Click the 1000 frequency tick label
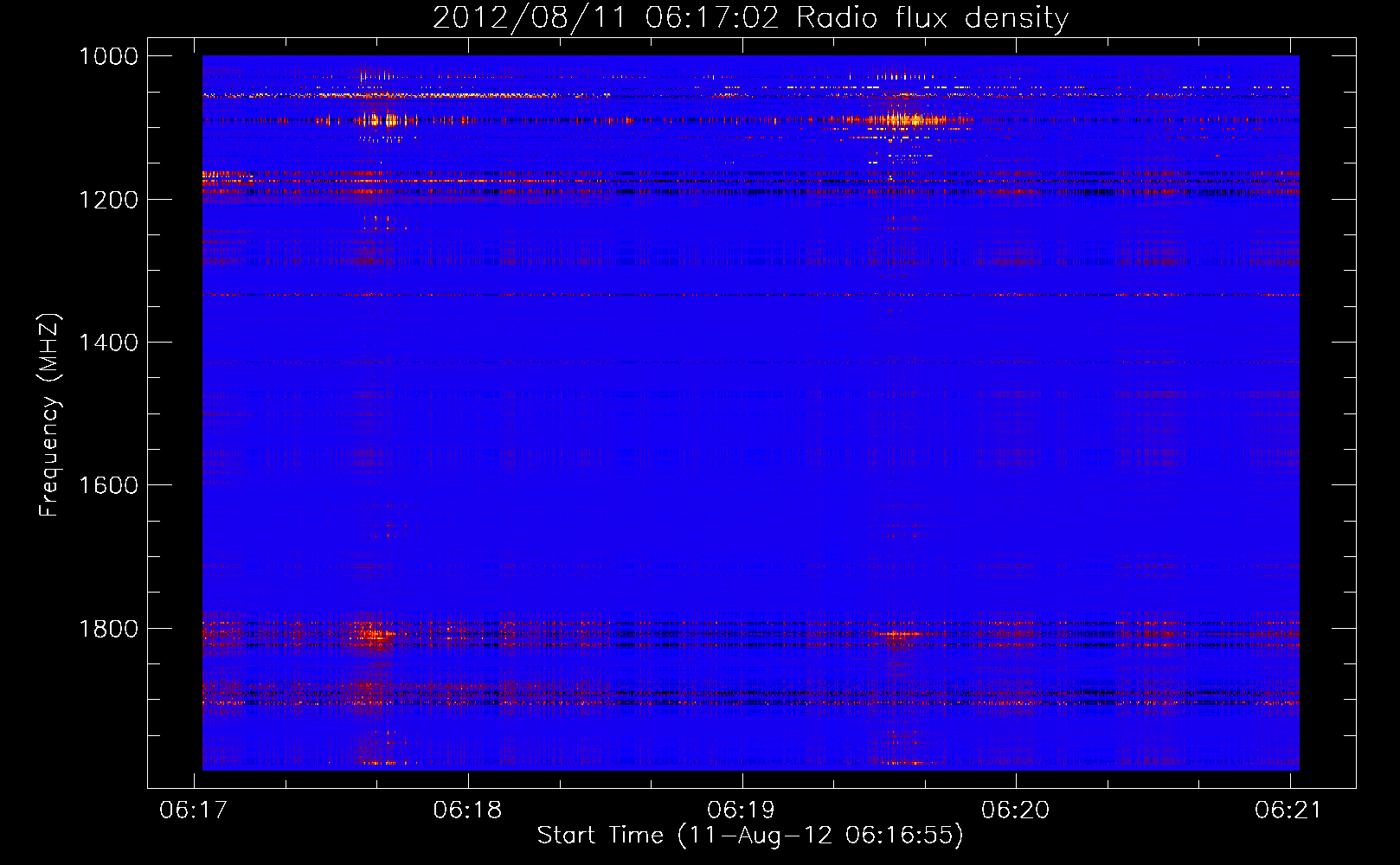 108,56
